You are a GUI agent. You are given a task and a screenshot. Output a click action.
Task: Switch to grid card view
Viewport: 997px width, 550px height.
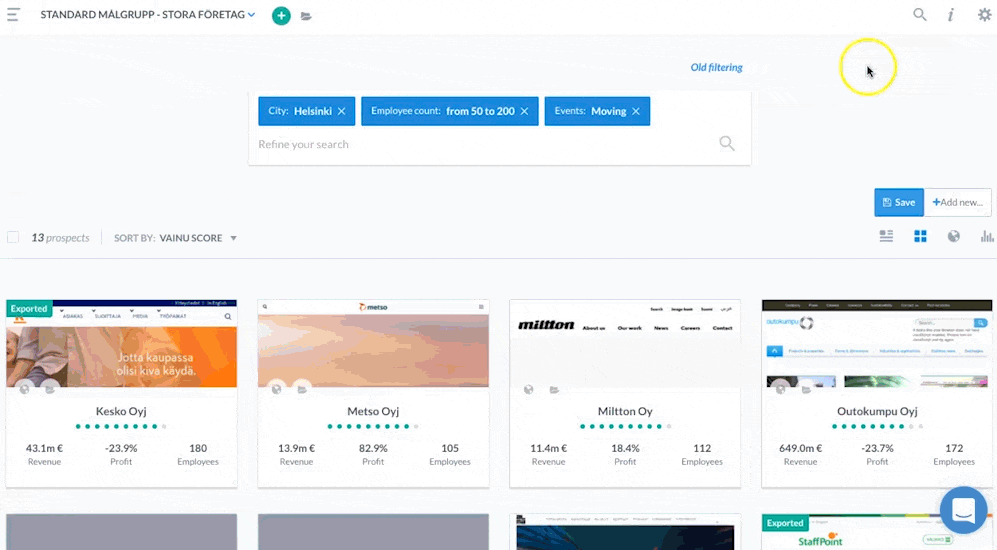click(x=920, y=237)
